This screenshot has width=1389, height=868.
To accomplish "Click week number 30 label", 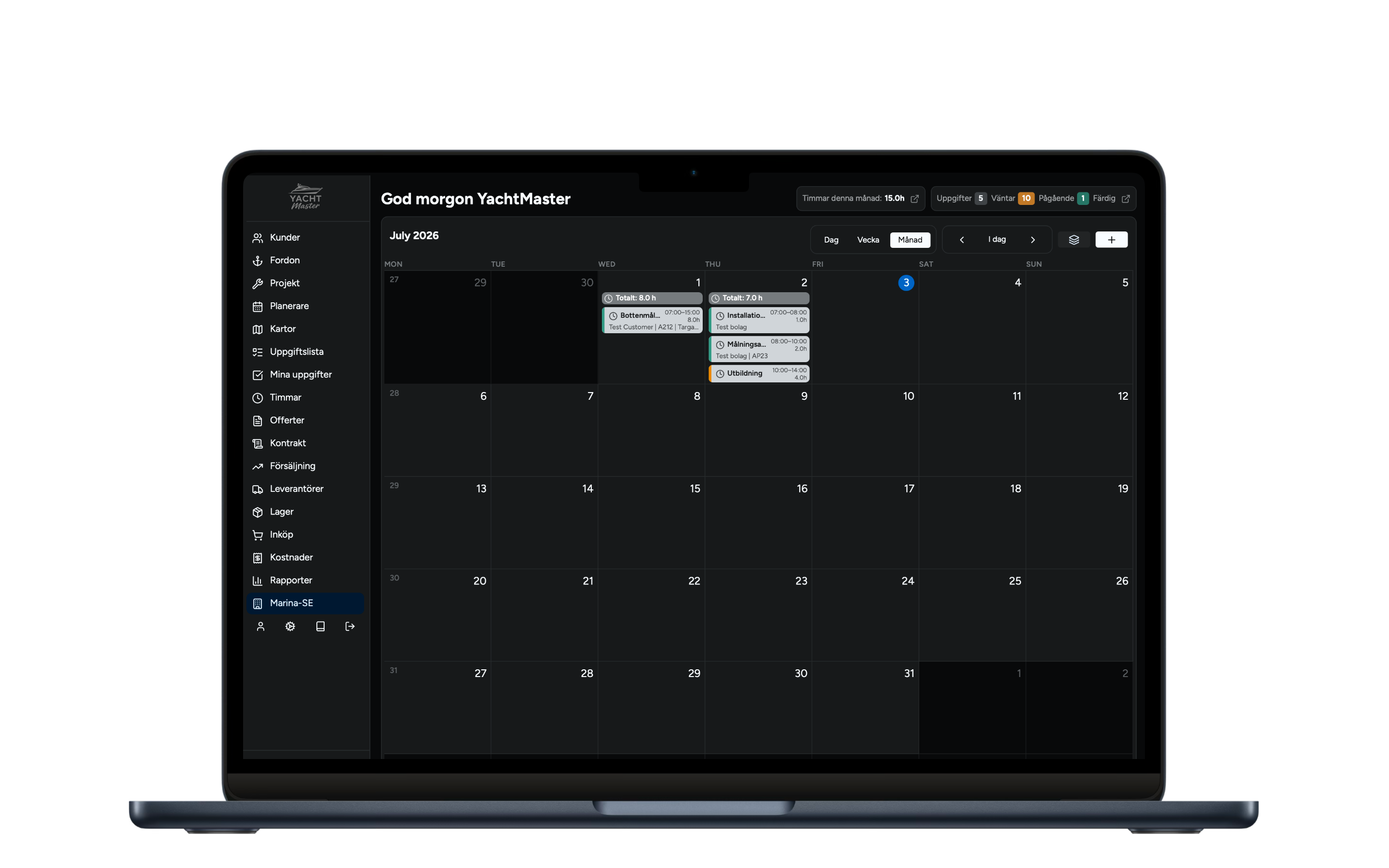I will point(395,578).
